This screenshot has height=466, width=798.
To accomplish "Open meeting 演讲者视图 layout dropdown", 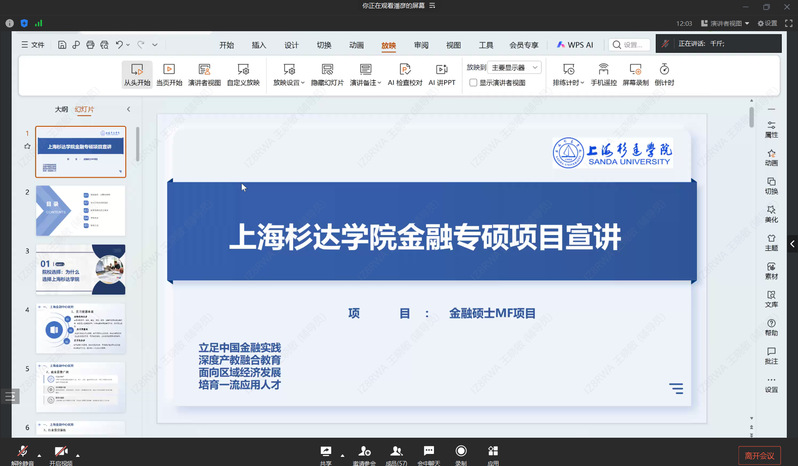I will pyautogui.click(x=725, y=23).
